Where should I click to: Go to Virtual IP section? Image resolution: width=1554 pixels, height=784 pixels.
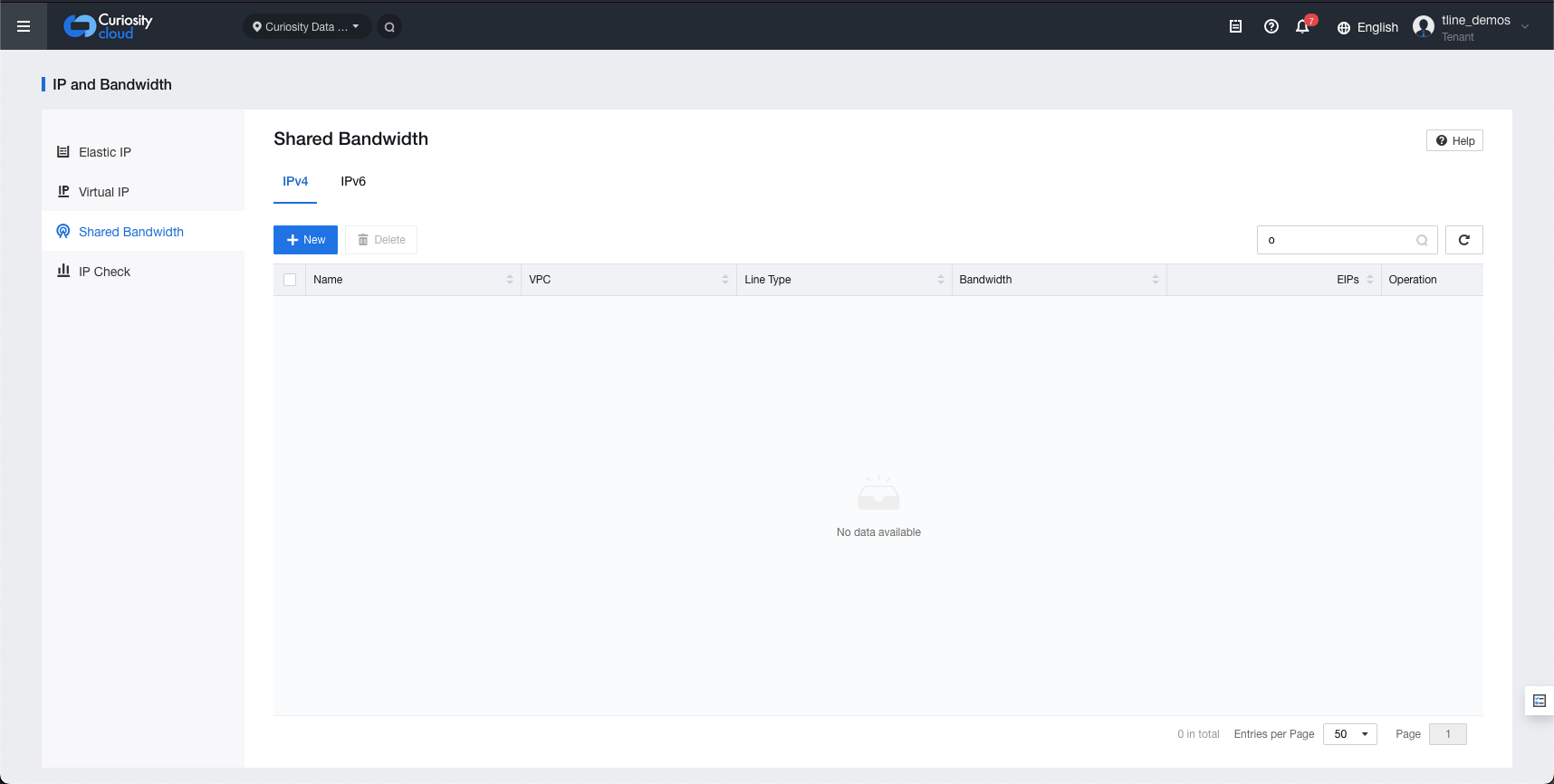[x=143, y=192]
